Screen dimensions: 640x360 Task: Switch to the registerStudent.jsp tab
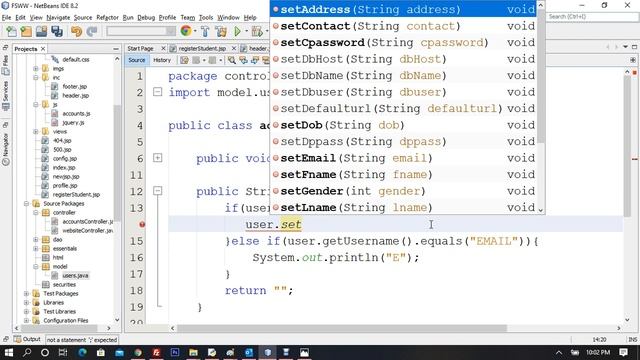point(202,49)
